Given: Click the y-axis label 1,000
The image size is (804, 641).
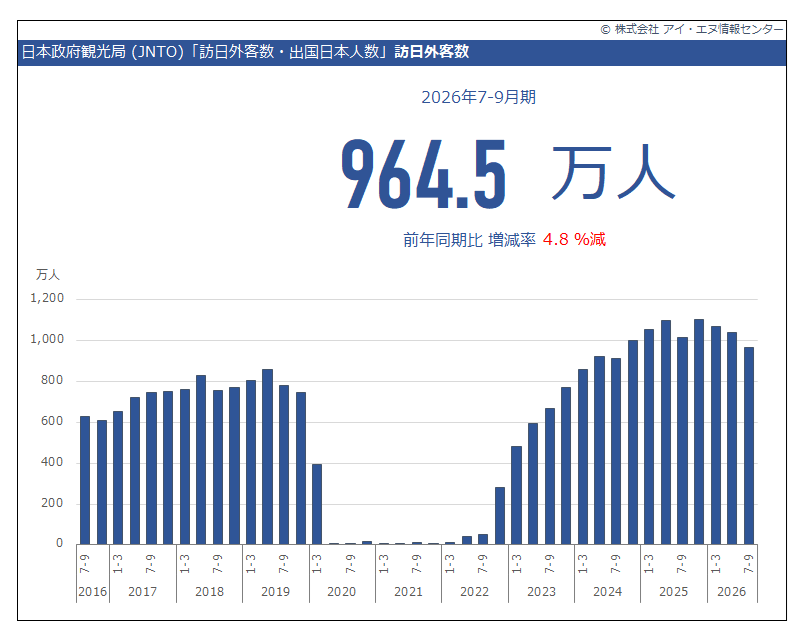Looking at the screenshot, I should click(x=47, y=339).
